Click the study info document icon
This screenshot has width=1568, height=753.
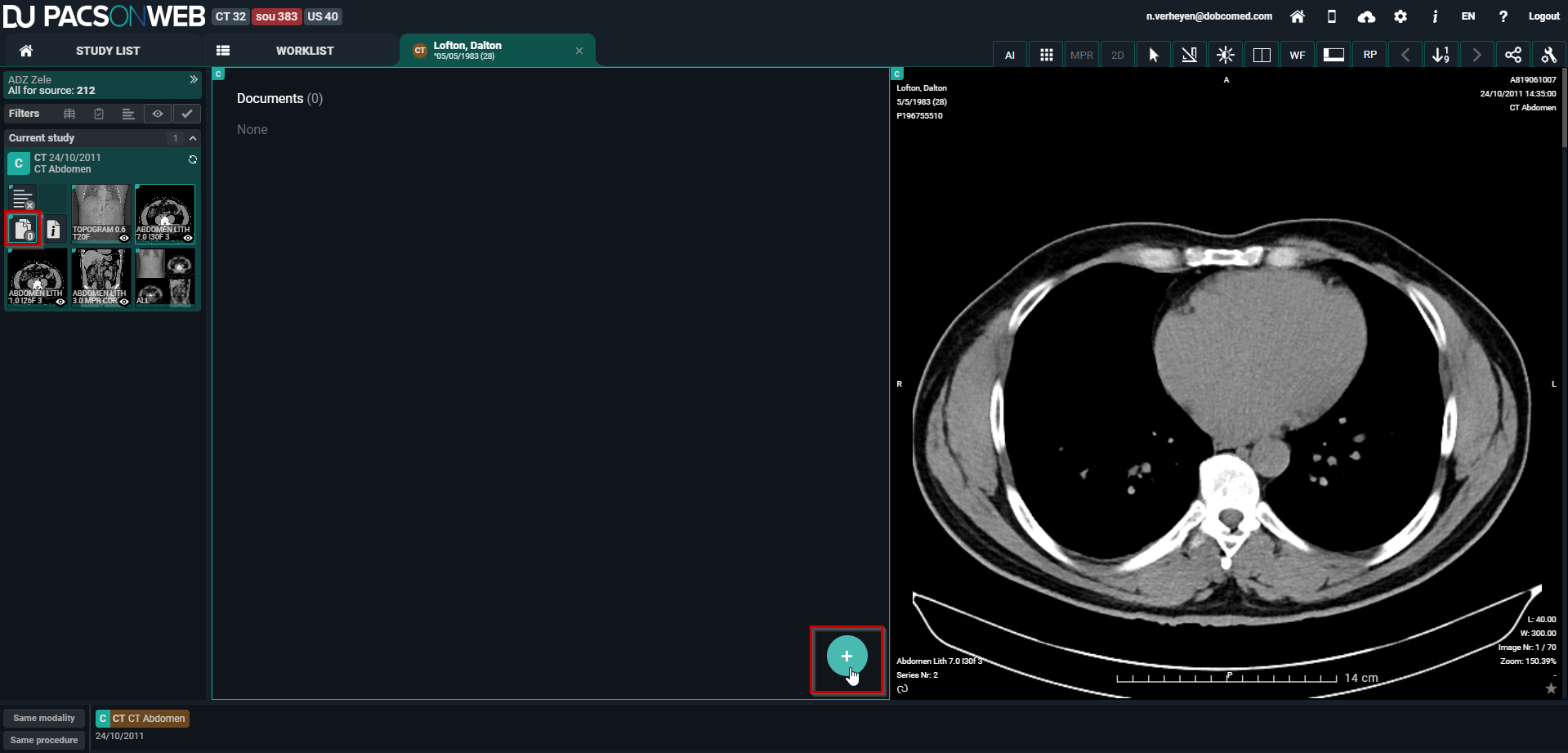[53, 230]
